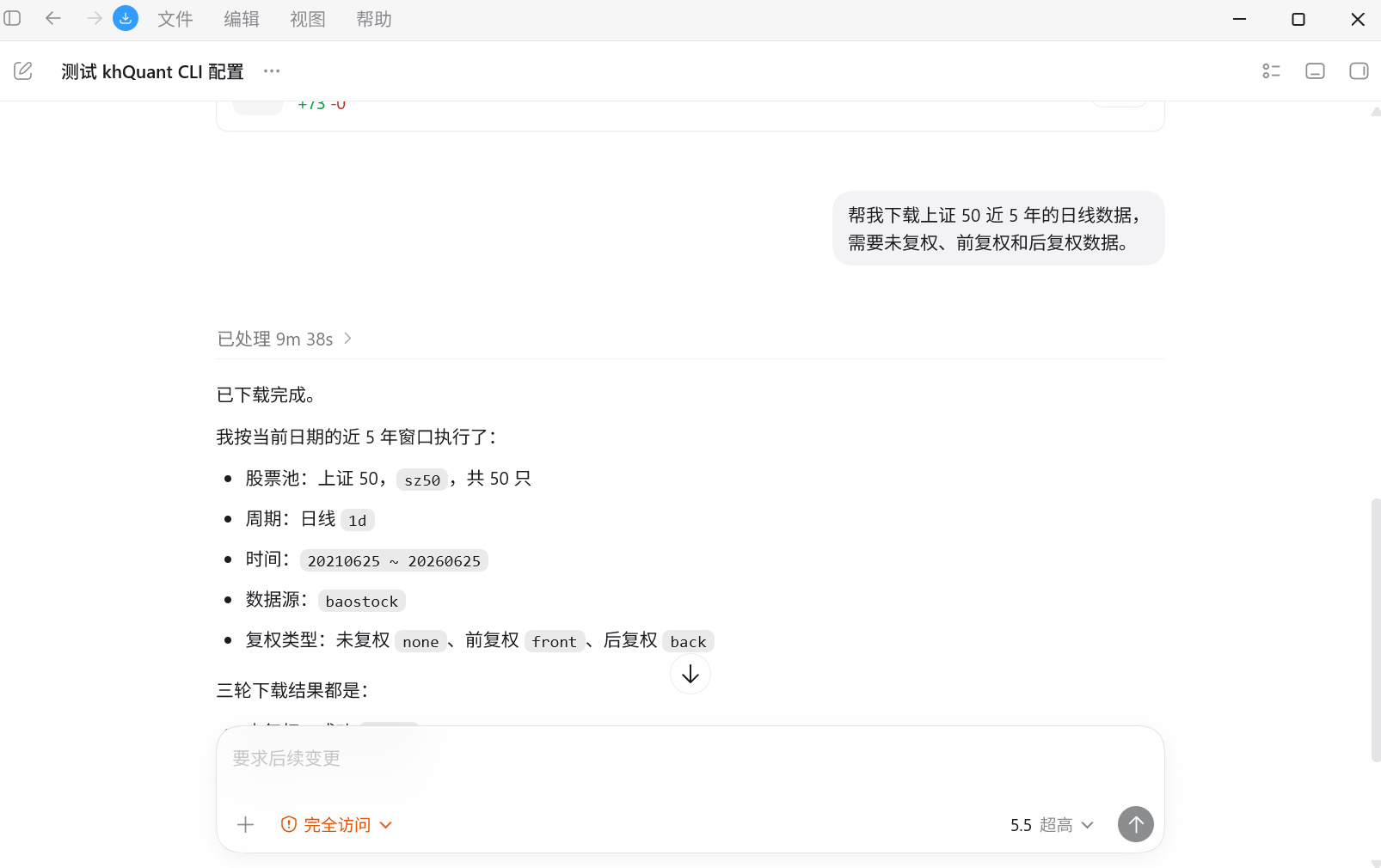Open the 文件 menu

[175, 19]
